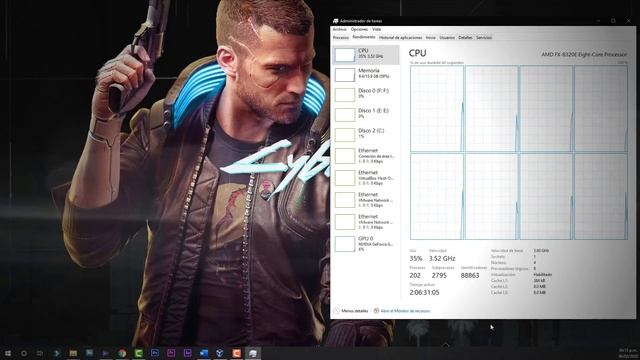
Task: Minimize the Administrador de tareas window
Action: (x=598, y=21)
